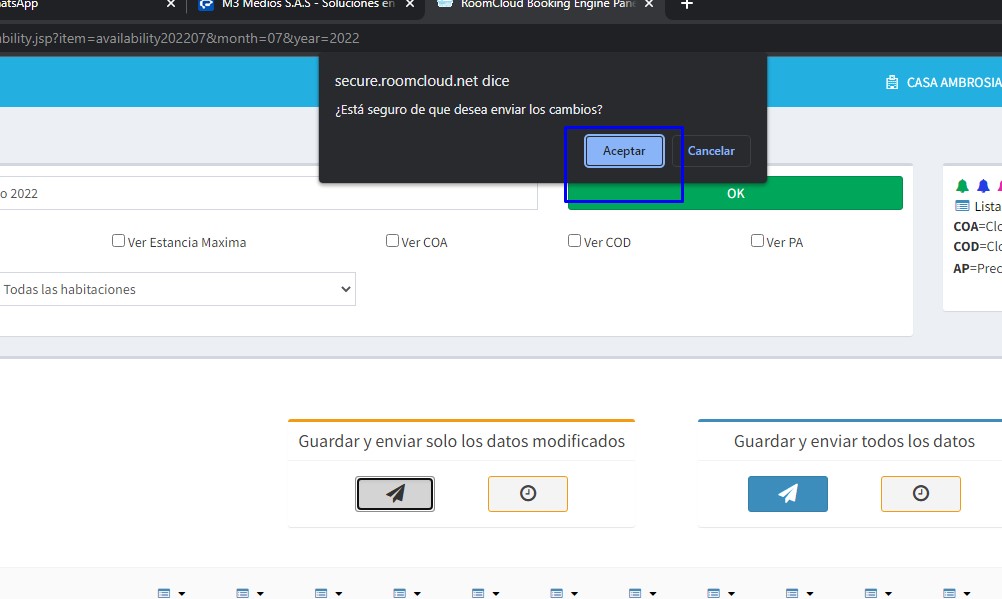Open a new browser tab
This screenshot has height=599, width=1002.
(x=686, y=5)
